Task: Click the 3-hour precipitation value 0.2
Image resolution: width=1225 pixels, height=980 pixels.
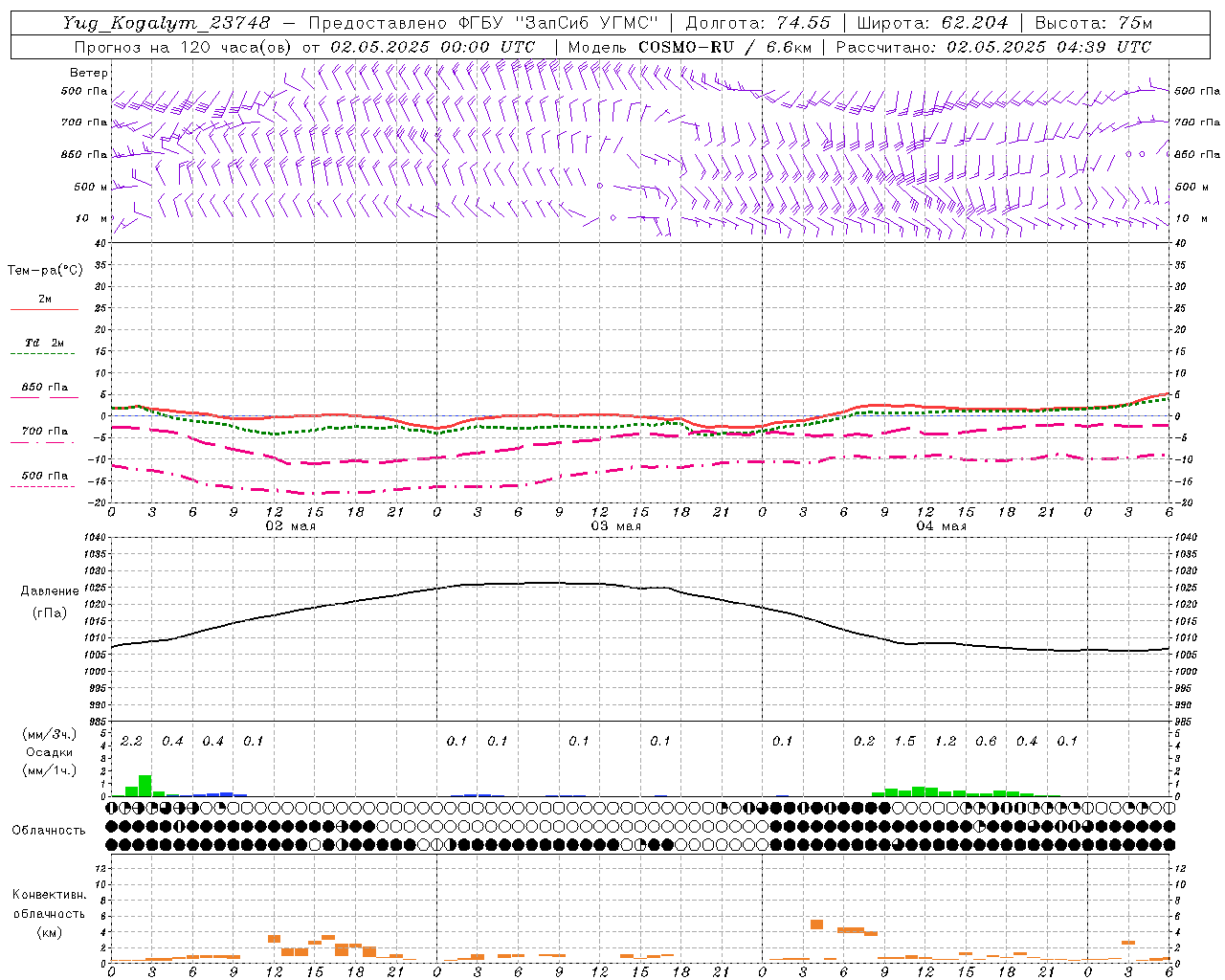Action: pos(864,742)
